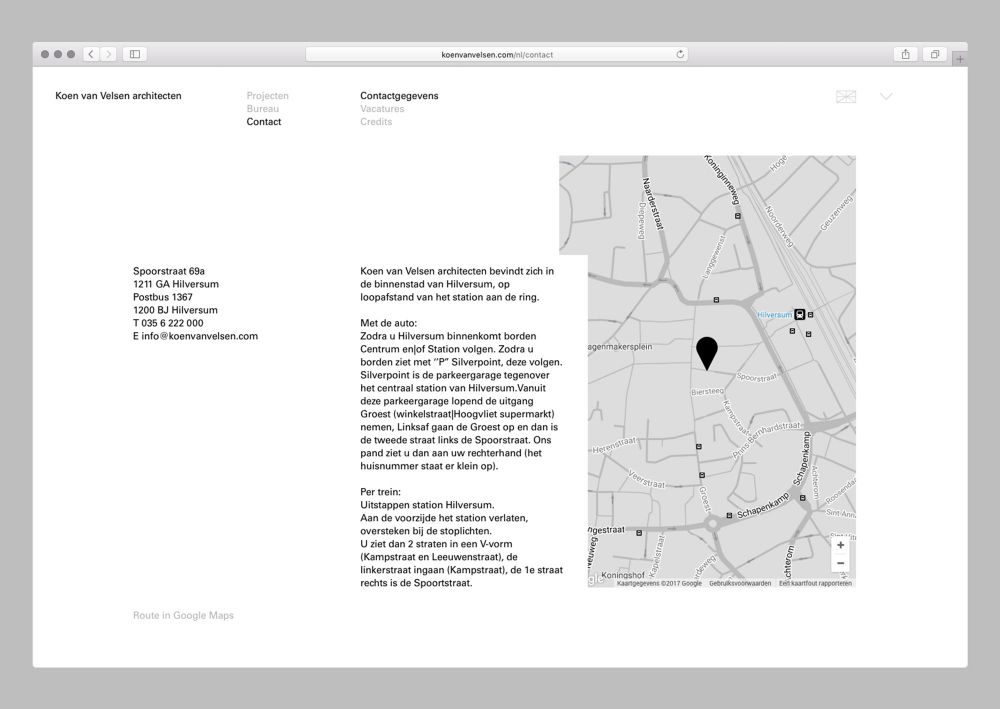Open the Safari share menu

[906, 54]
